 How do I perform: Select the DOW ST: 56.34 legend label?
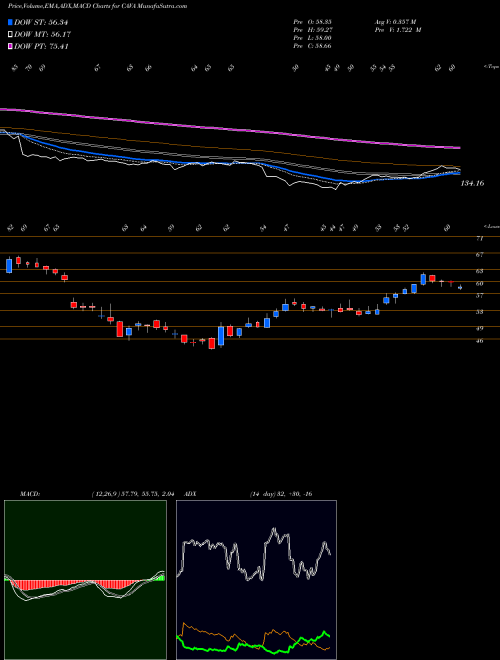[41, 22]
